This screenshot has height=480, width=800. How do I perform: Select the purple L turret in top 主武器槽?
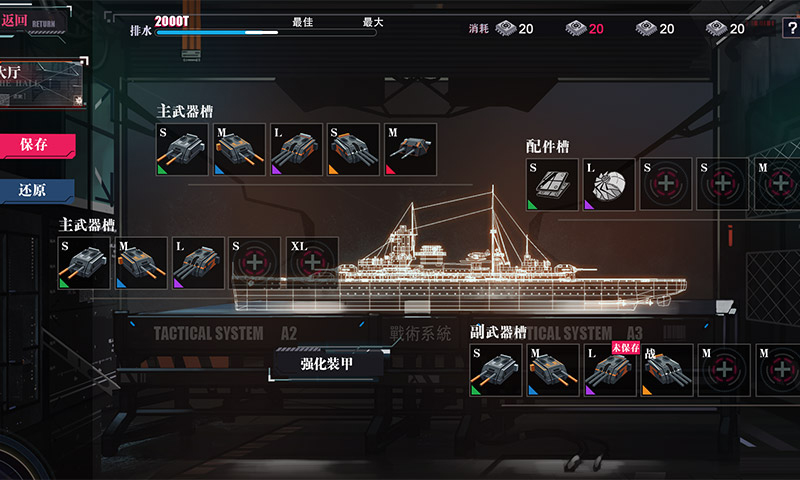click(296, 149)
